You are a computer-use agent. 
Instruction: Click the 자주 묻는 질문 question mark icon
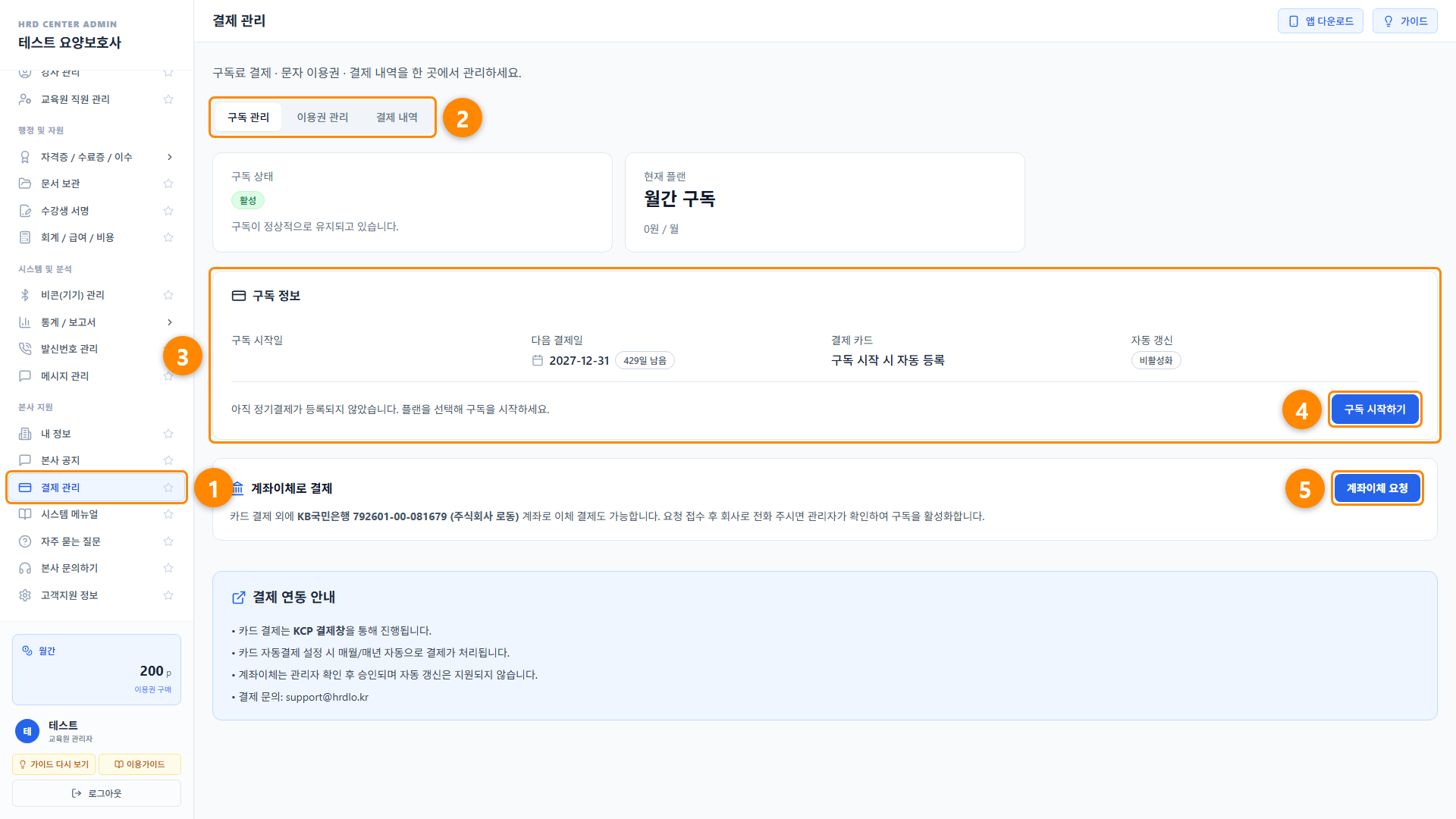pyautogui.click(x=25, y=541)
